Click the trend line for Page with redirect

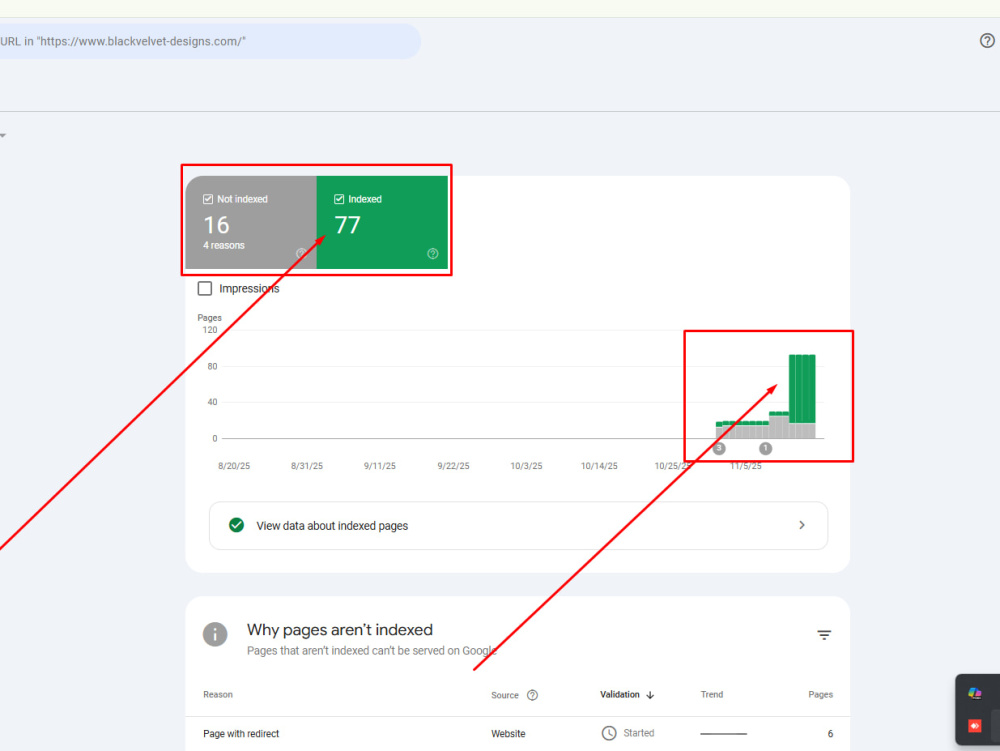(x=723, y=734)
